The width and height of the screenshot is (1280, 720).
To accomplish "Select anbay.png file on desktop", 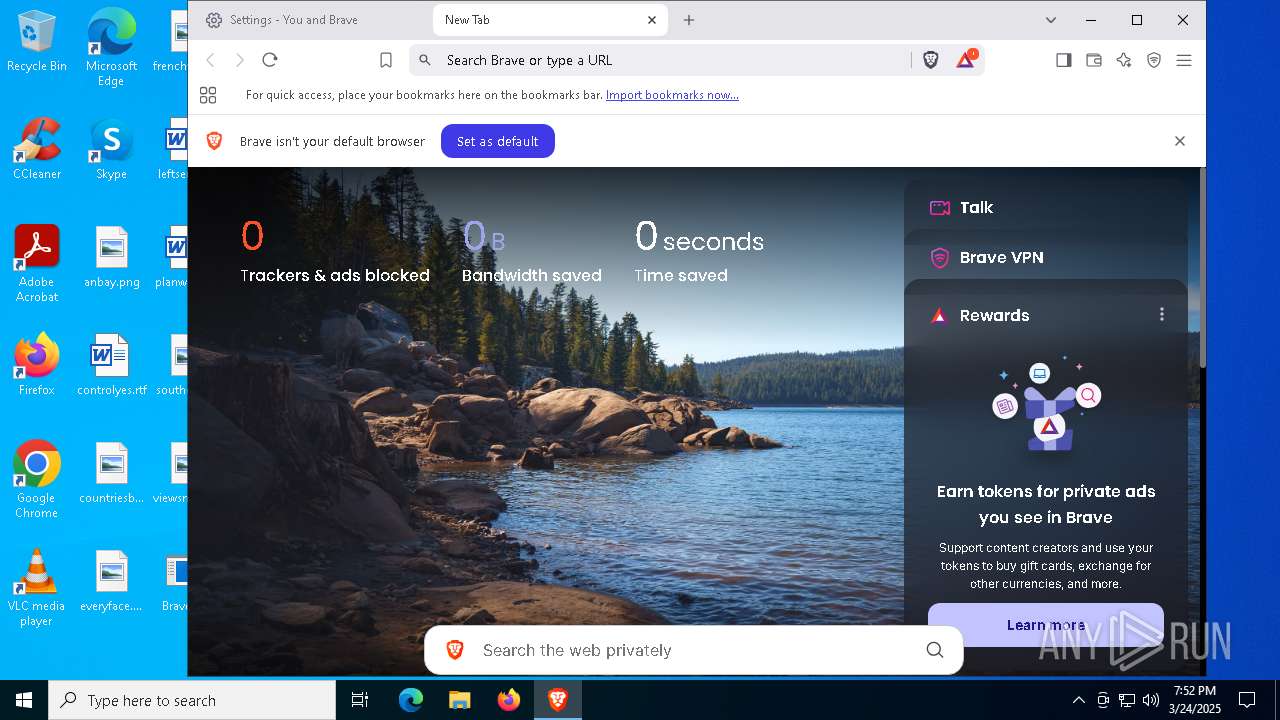I will [111, 257].
